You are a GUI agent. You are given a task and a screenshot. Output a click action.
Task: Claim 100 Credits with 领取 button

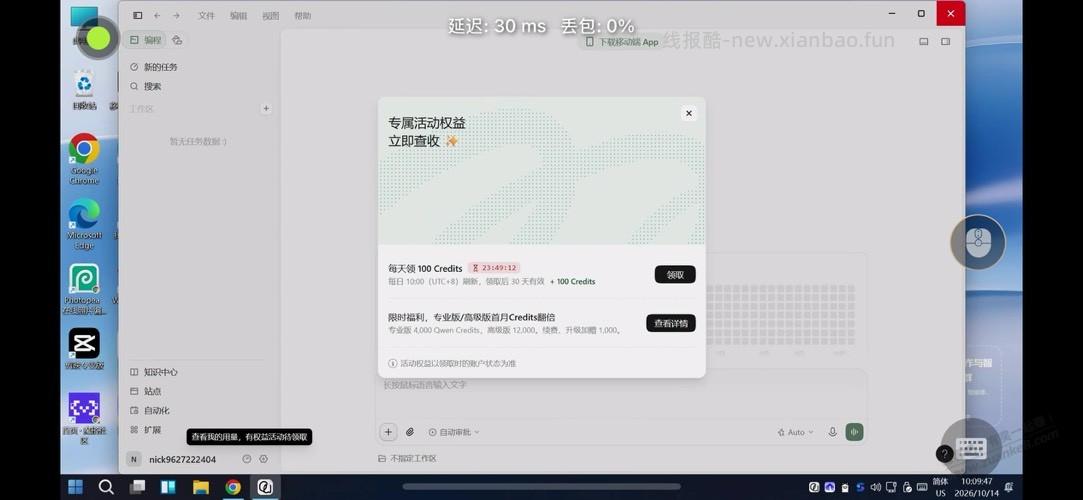[675, 274]
